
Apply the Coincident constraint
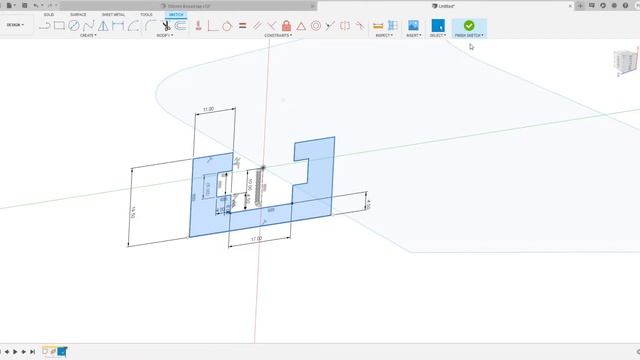[213, 26]
